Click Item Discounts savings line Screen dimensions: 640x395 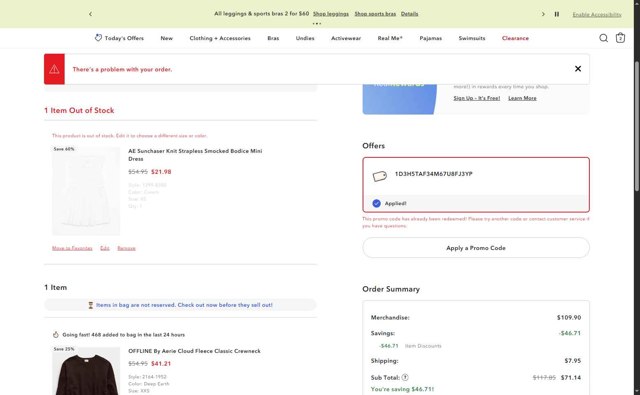tap(410, 346)
